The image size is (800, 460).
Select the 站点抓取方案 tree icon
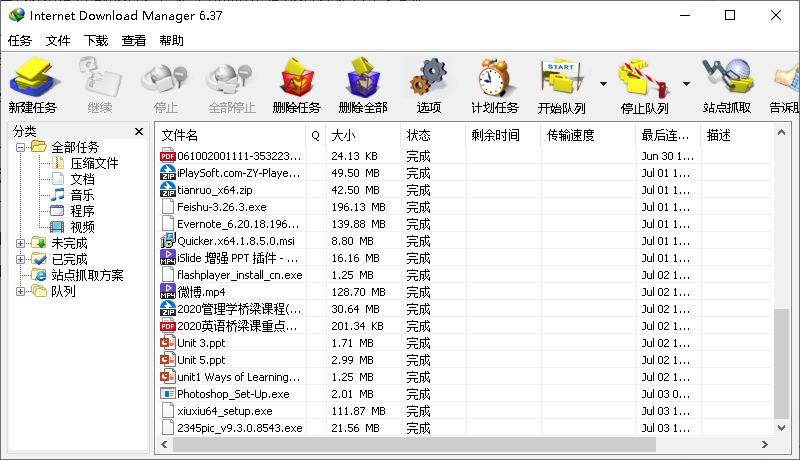point(39,275)
